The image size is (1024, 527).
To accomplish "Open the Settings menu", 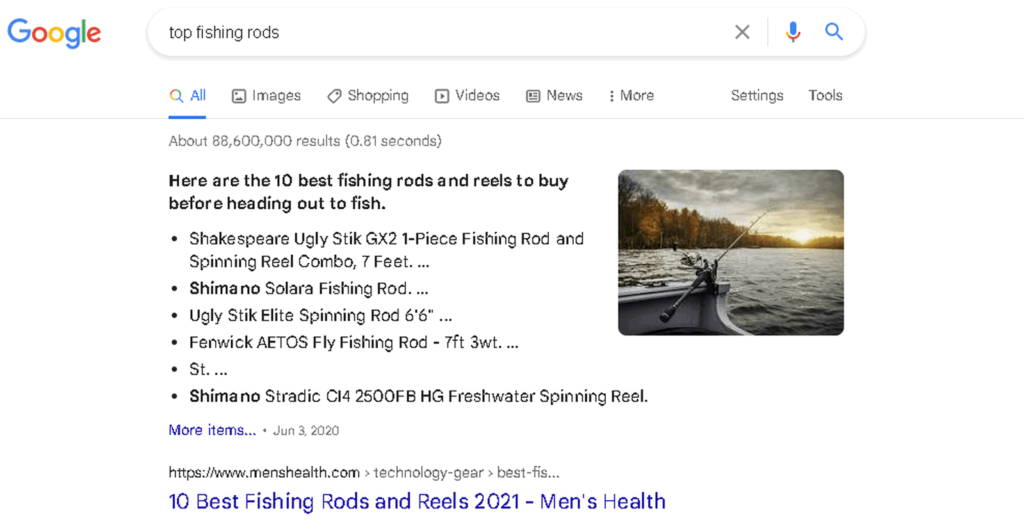I will pyautogui.click(x=757, y=96).
